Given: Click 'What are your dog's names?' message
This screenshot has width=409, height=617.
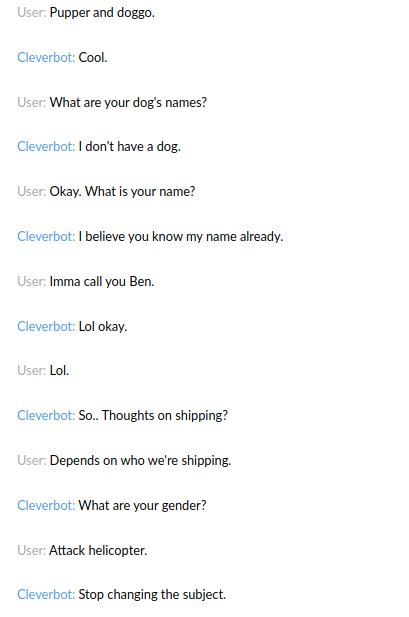Looking at the screenshot, I should tap(128, 103).
